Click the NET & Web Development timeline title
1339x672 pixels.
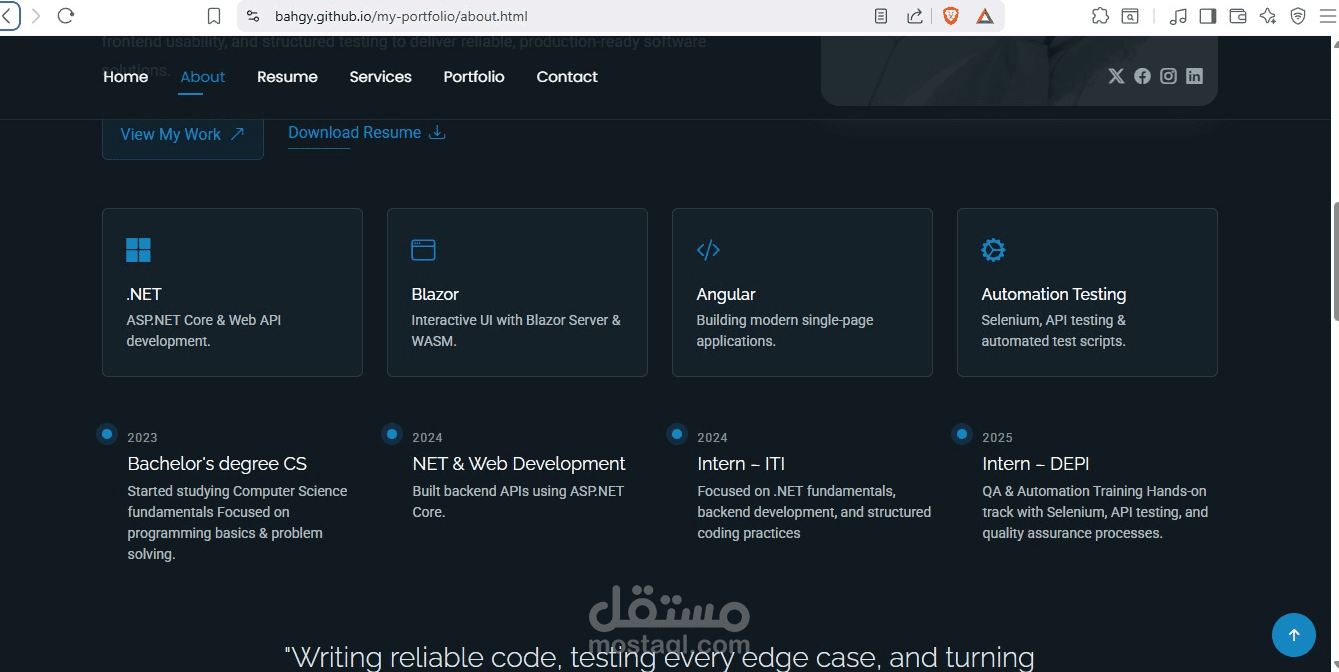point(519,464)
